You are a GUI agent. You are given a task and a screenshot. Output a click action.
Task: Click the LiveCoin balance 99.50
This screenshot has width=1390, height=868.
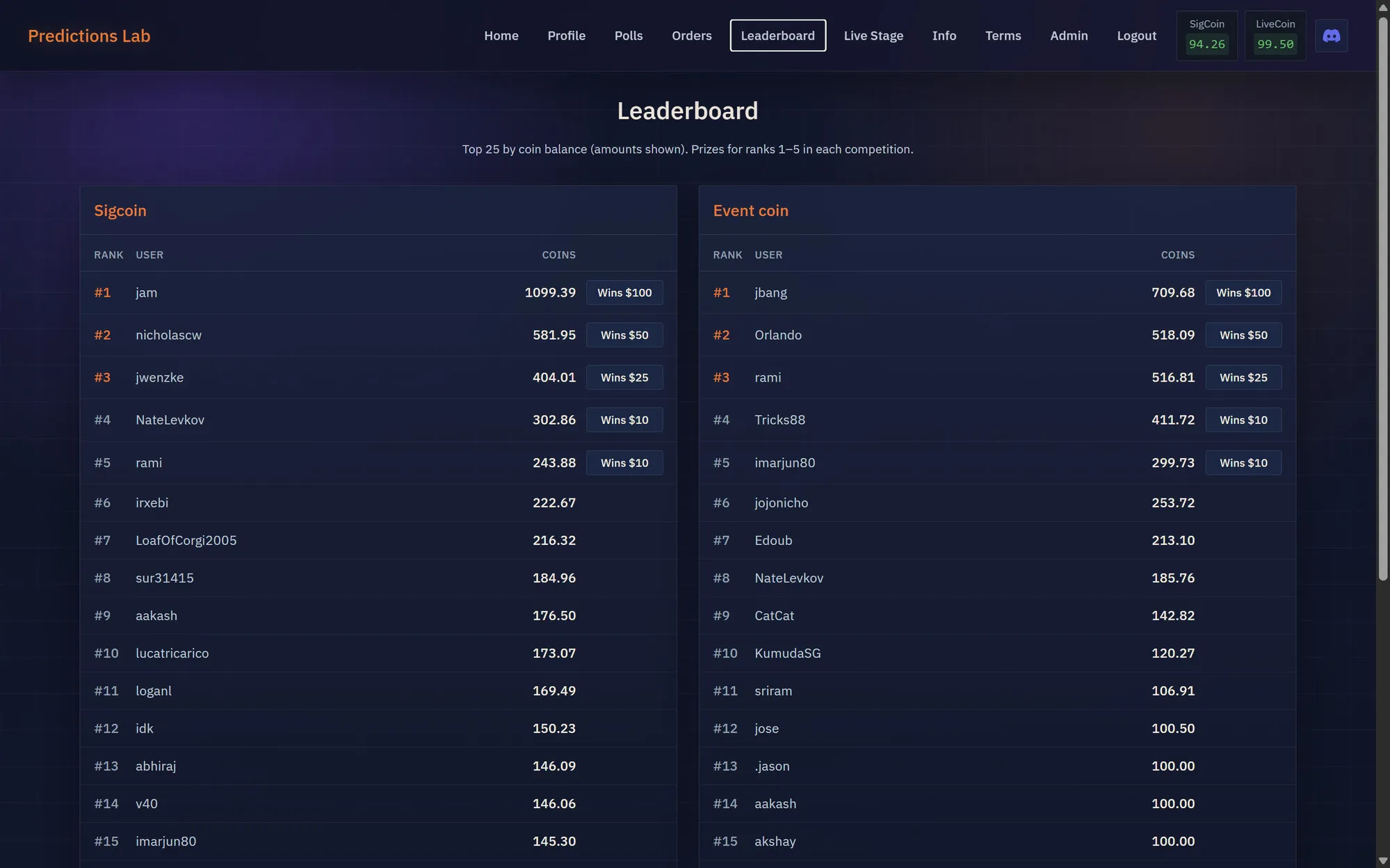pyautogui.click(x=1275, y=44)
